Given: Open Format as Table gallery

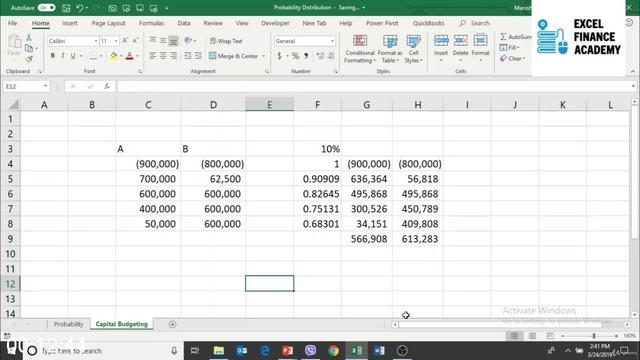Looking at the screenshot, I should [390, 49].
